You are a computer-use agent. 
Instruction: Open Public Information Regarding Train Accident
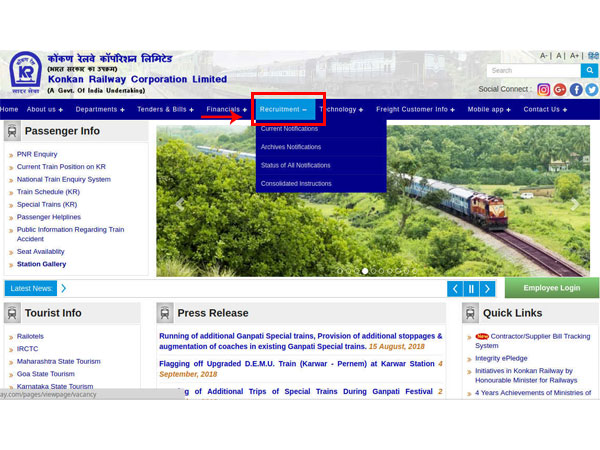tap(70, 234)
